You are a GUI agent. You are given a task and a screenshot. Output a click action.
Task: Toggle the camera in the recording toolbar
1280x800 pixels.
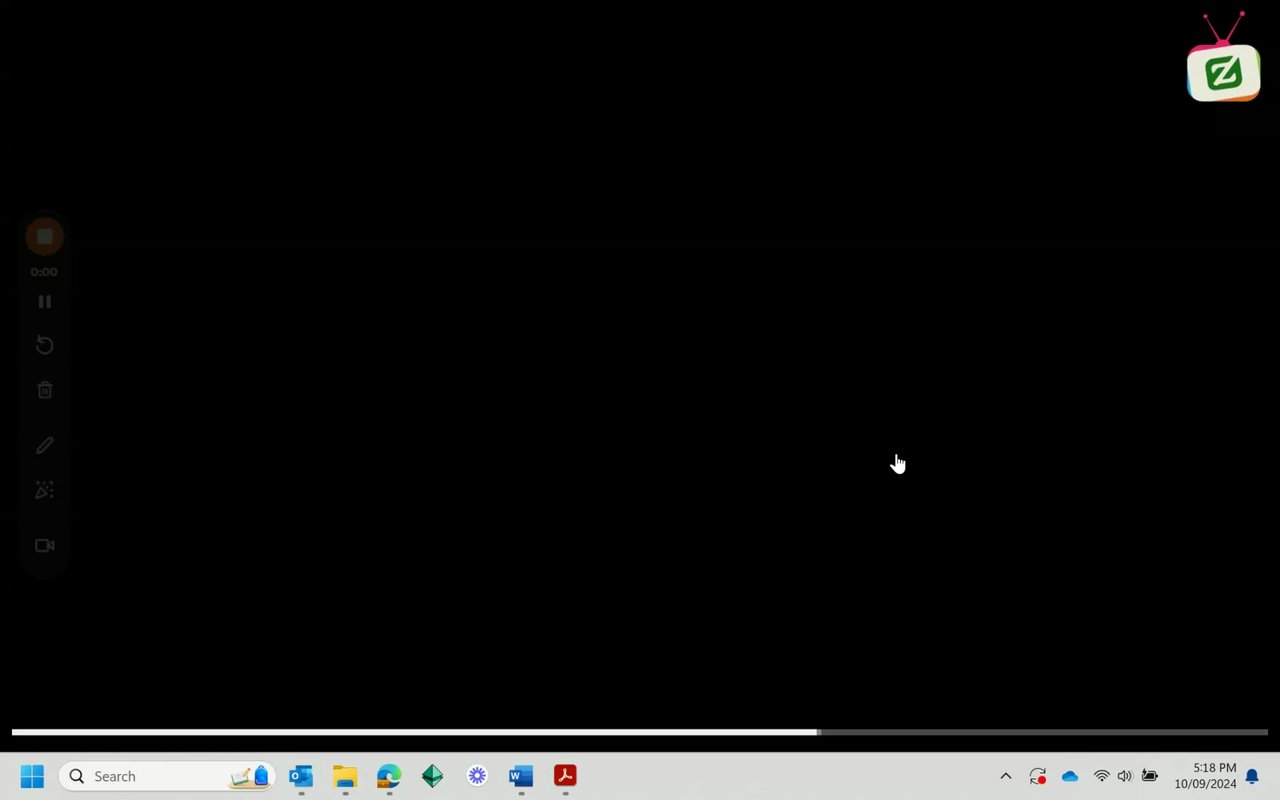(x=44, y=545)
